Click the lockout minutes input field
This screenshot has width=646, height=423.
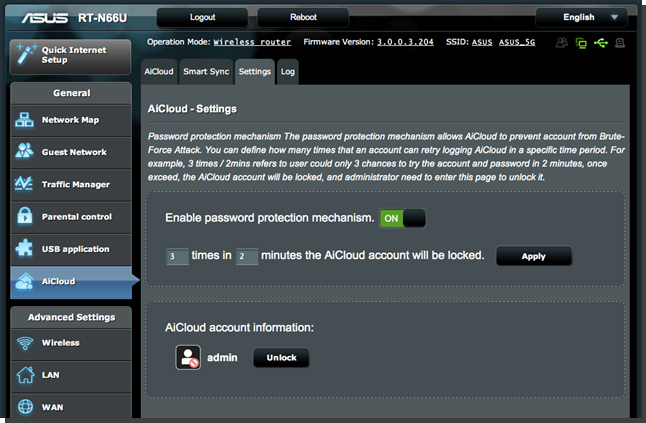pos(247,256)
